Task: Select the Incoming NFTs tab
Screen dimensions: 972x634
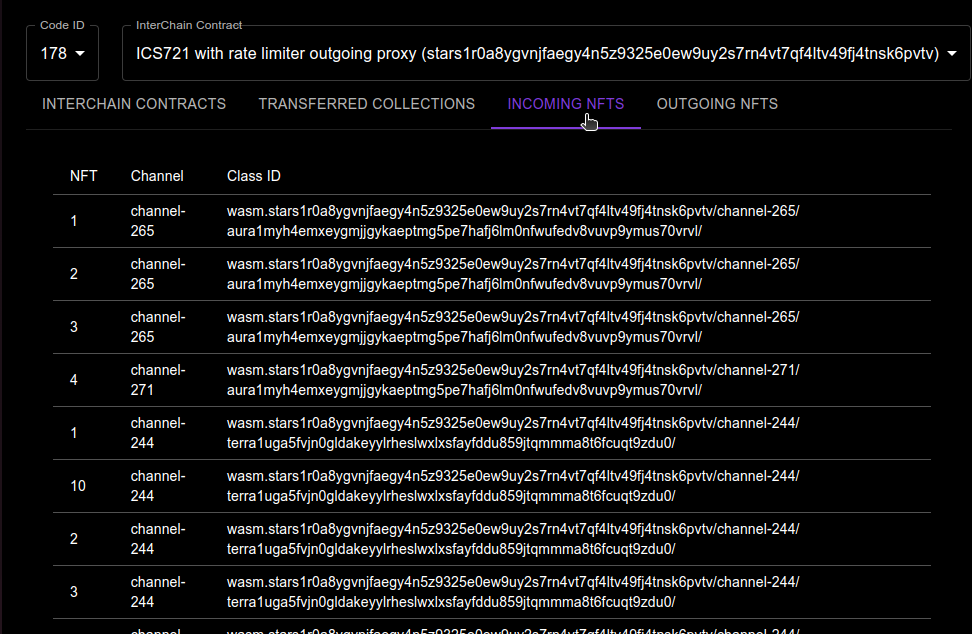Action: (565, 104)
